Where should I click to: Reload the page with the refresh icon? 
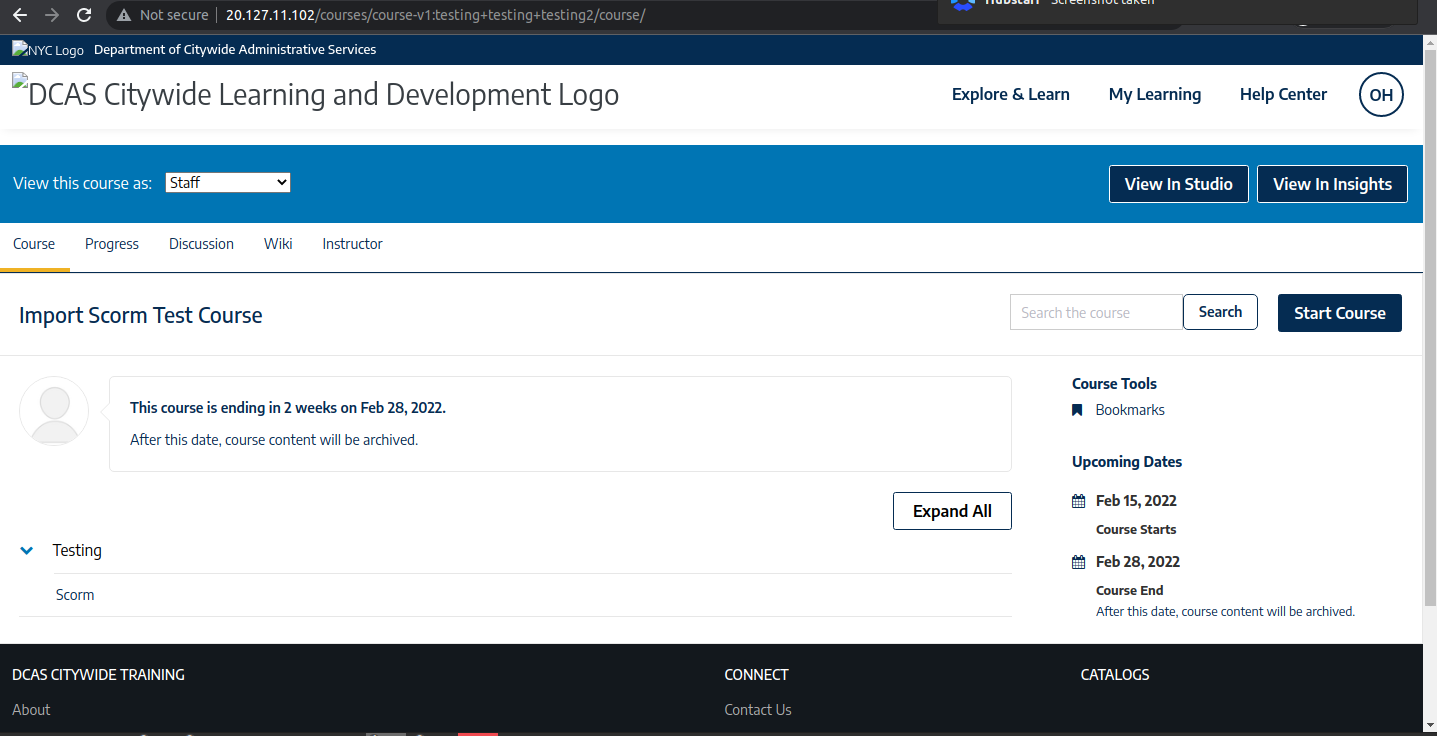tap(84, 15)
